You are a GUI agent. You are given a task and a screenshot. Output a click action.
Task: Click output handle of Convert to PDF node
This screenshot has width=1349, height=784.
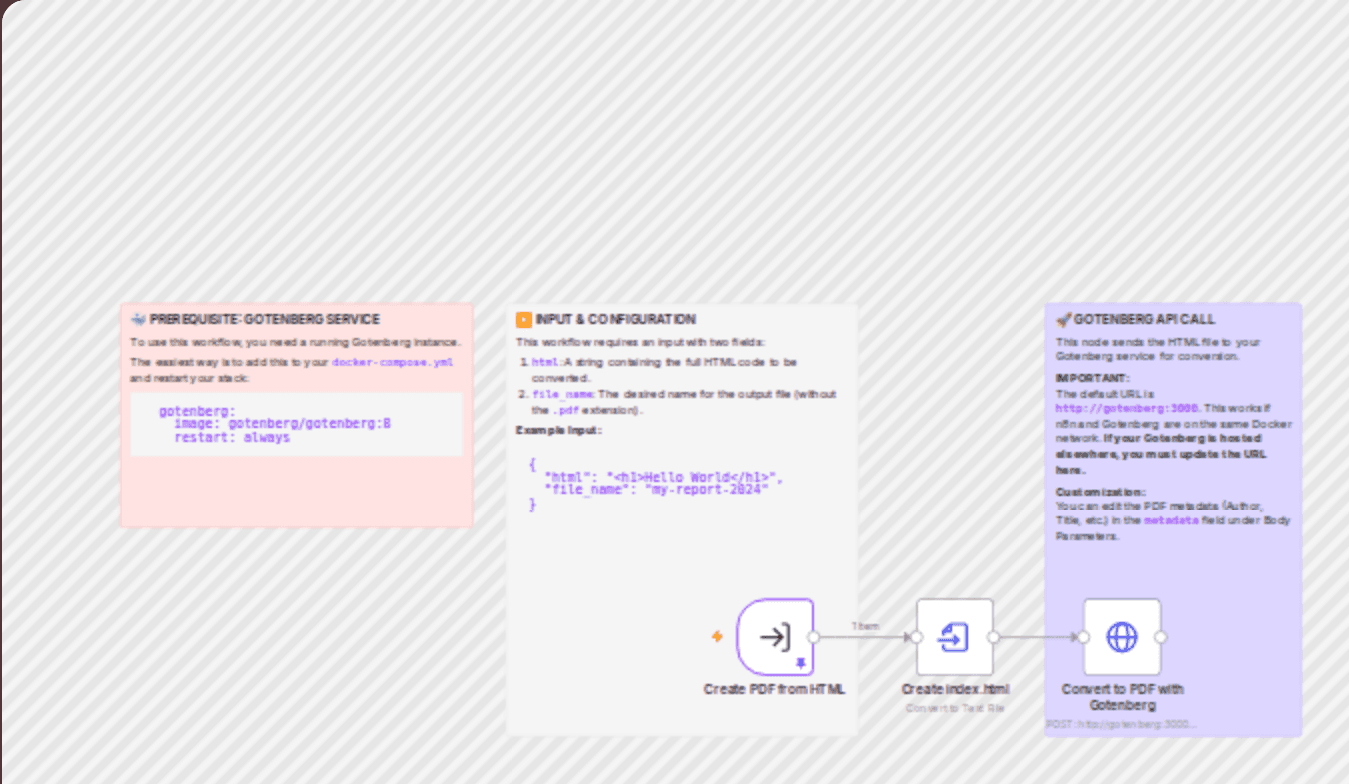(x=1161, y=637)
